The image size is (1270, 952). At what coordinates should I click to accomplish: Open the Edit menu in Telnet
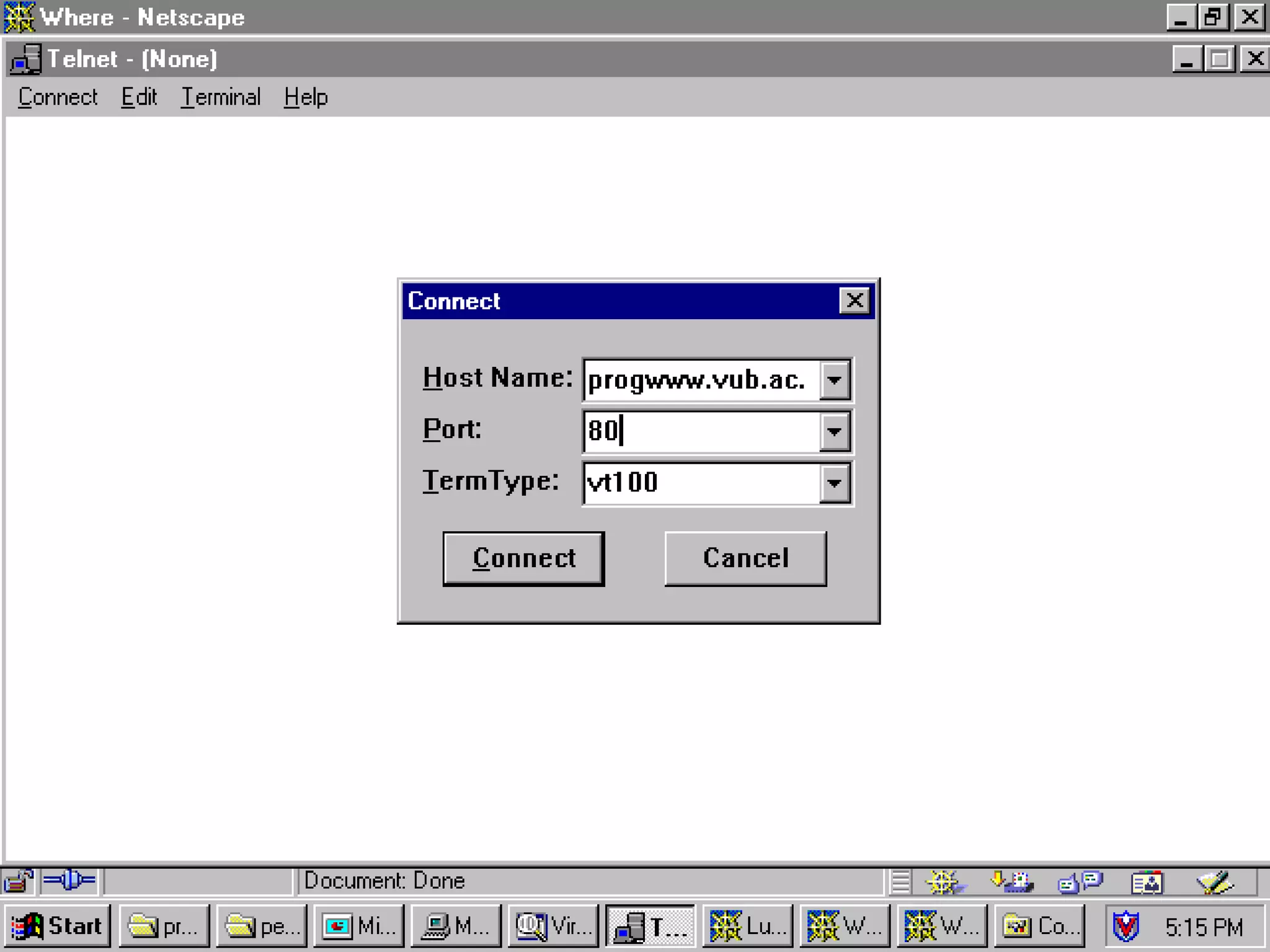139,97
